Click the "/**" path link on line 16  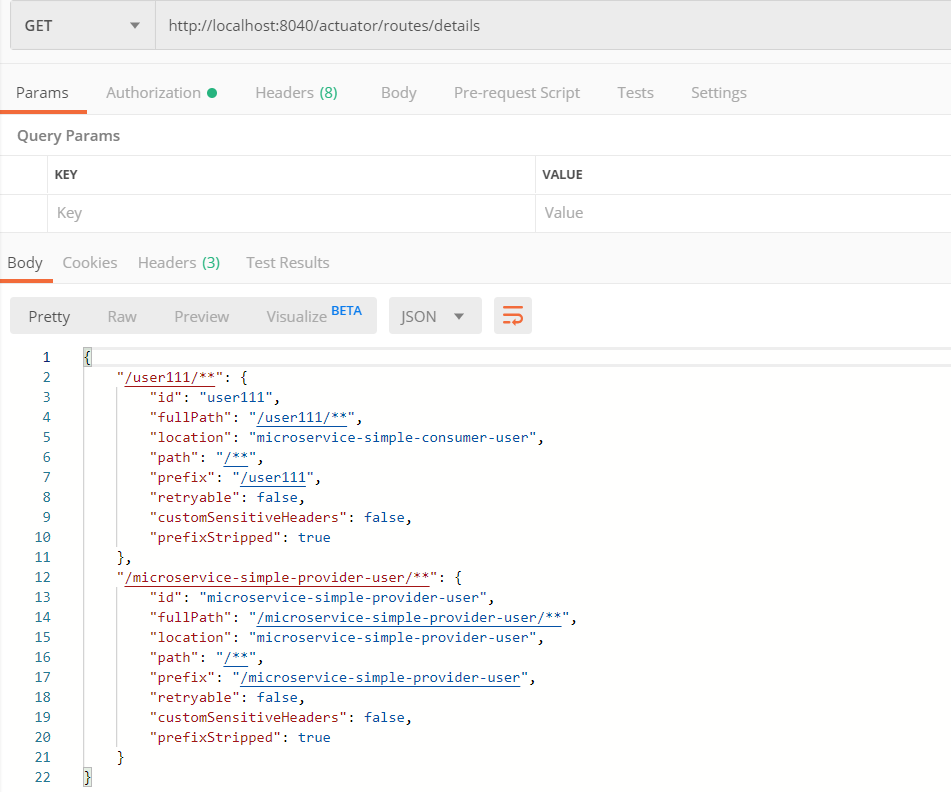click(x=236, y=657)
